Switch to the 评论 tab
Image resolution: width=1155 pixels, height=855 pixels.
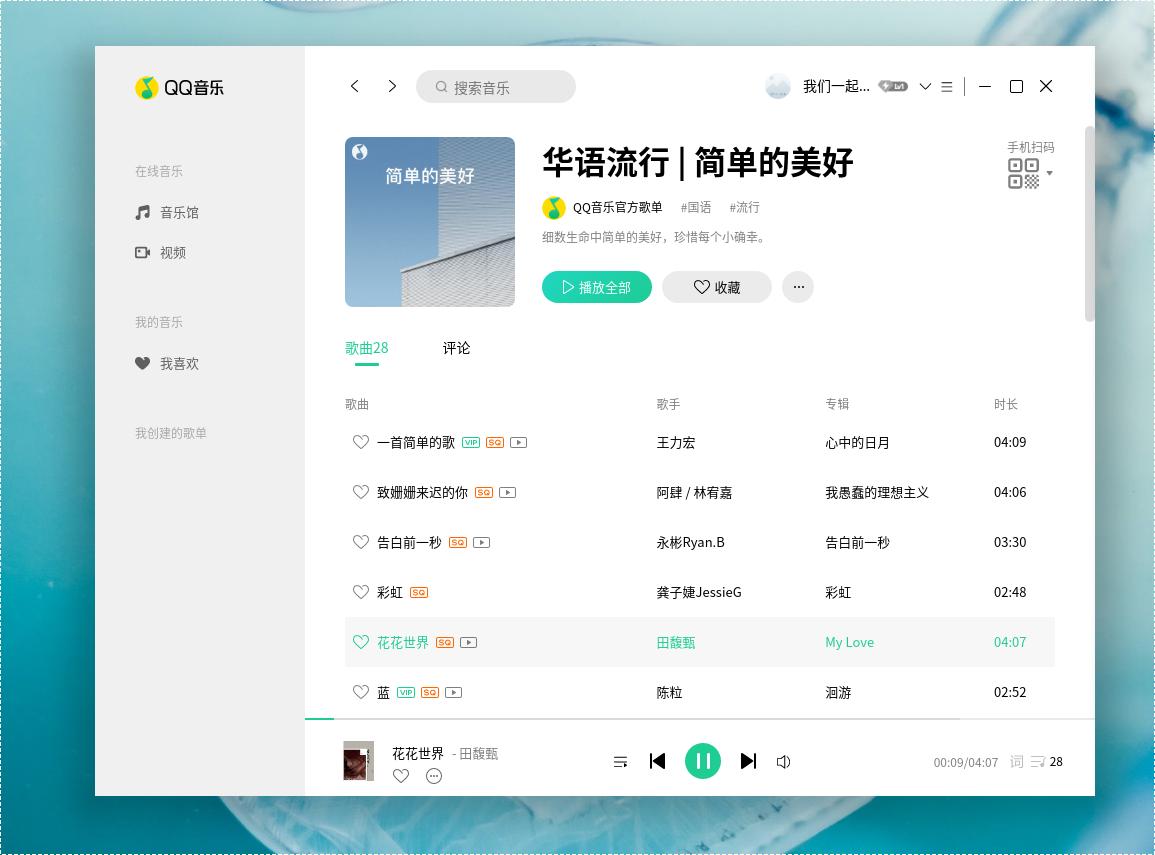click(456, 348)
